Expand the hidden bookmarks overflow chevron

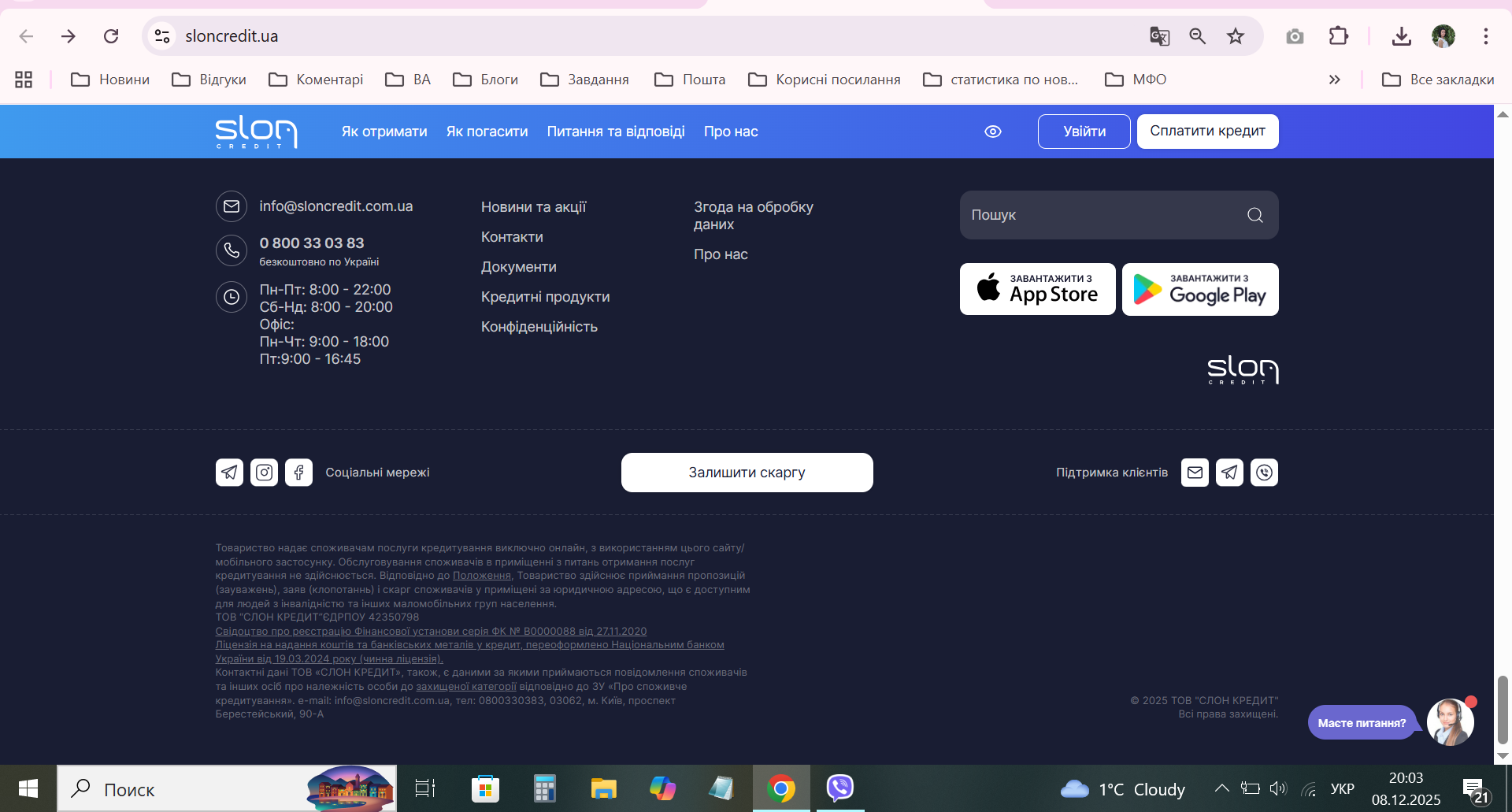pyautogui.click(x=1334, y=80)
